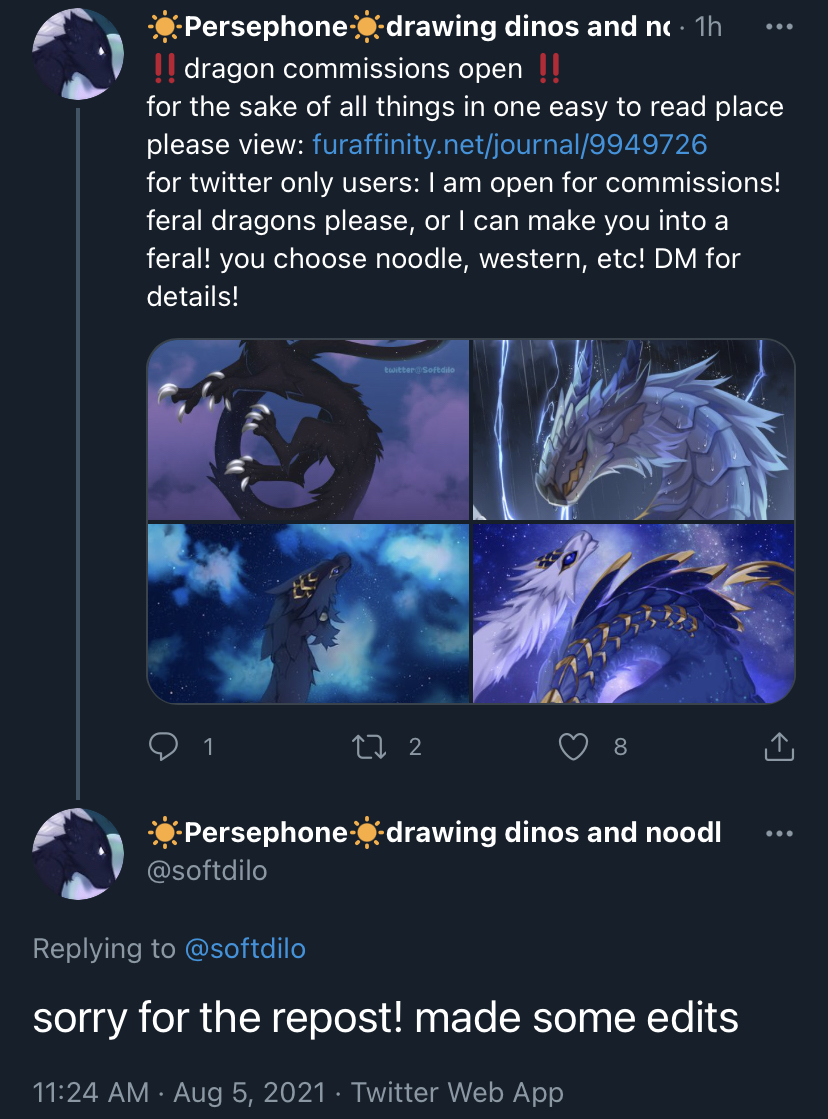Click the reply speech bubble icon
Viewport: 828px width, 1119px height.
[163, 746]
